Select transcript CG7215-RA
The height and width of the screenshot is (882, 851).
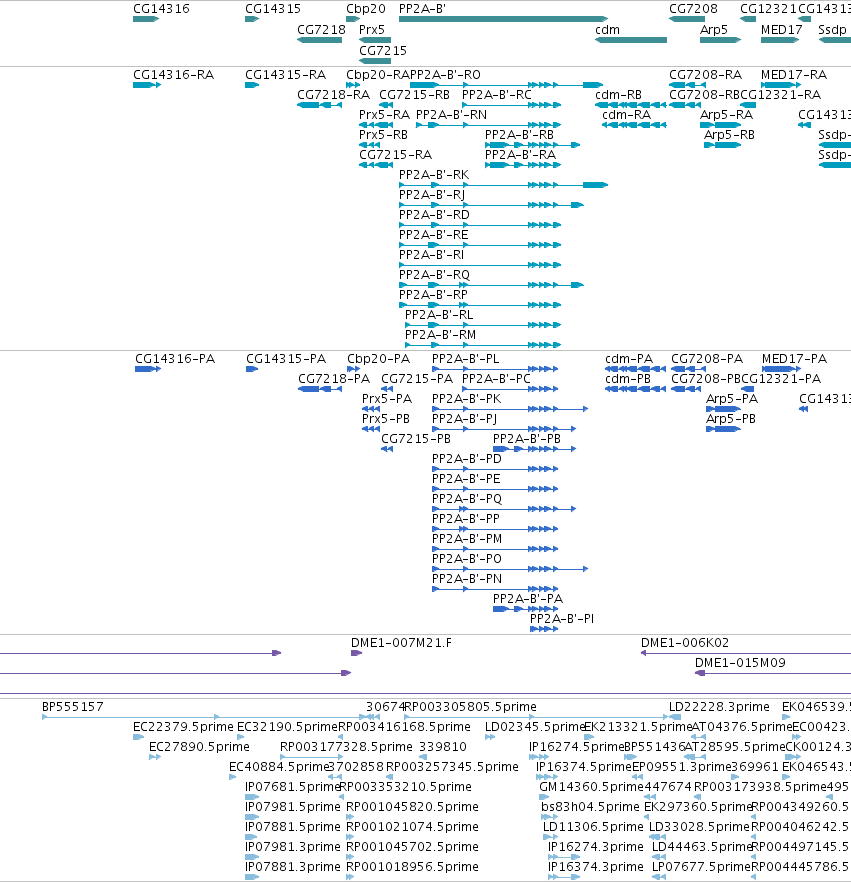point(395,155)
